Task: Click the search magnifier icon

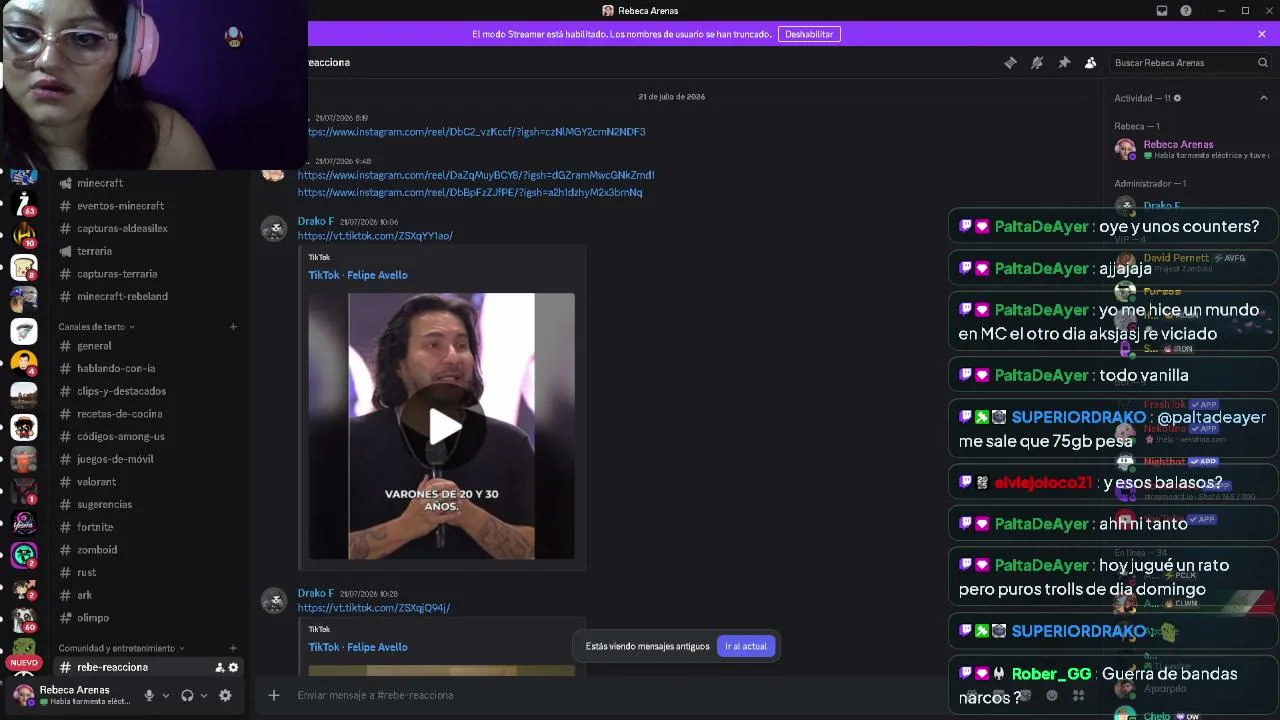Action: point(1263,62)
